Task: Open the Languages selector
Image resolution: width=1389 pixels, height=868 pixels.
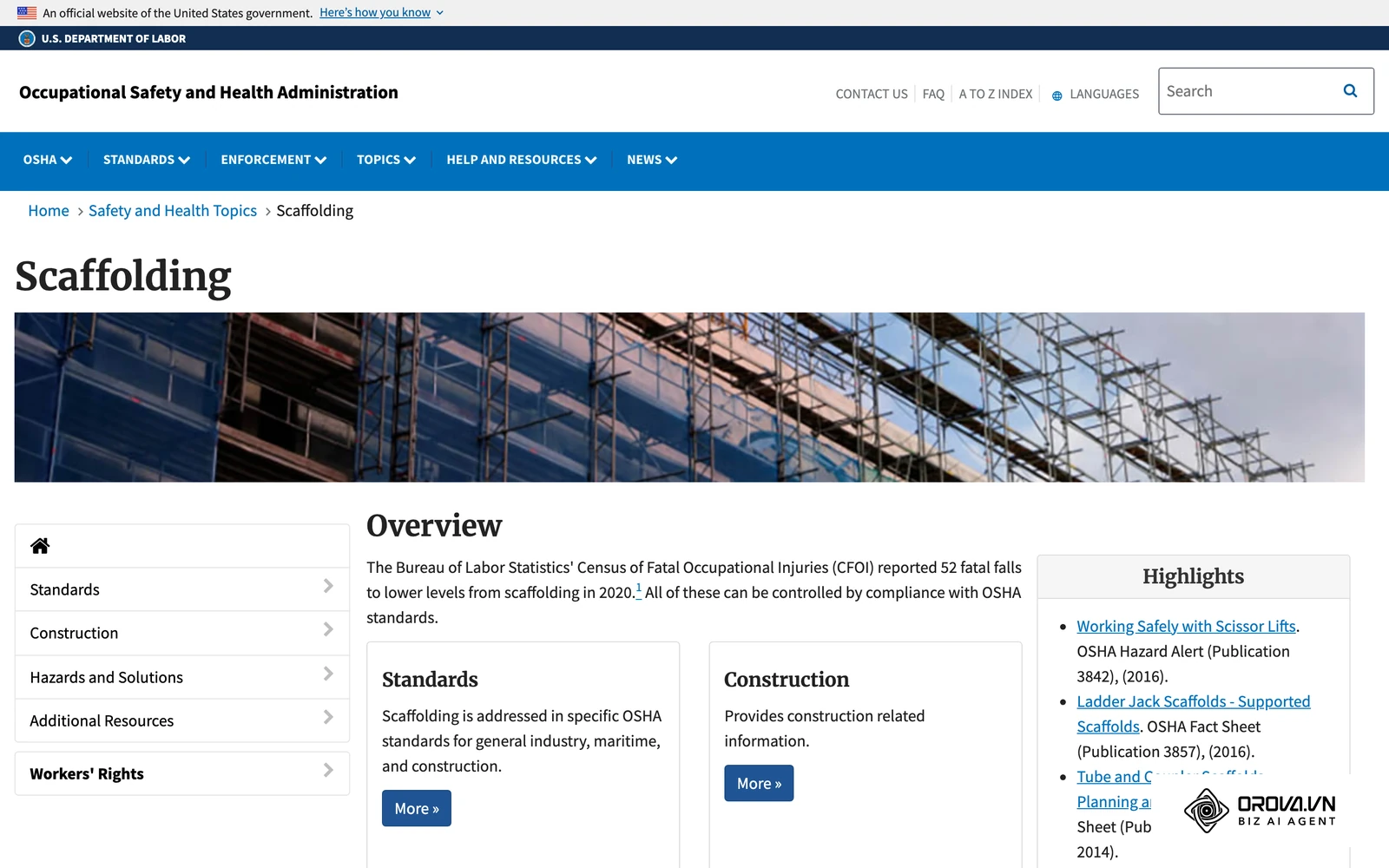Action: (x=1096, y=94)
